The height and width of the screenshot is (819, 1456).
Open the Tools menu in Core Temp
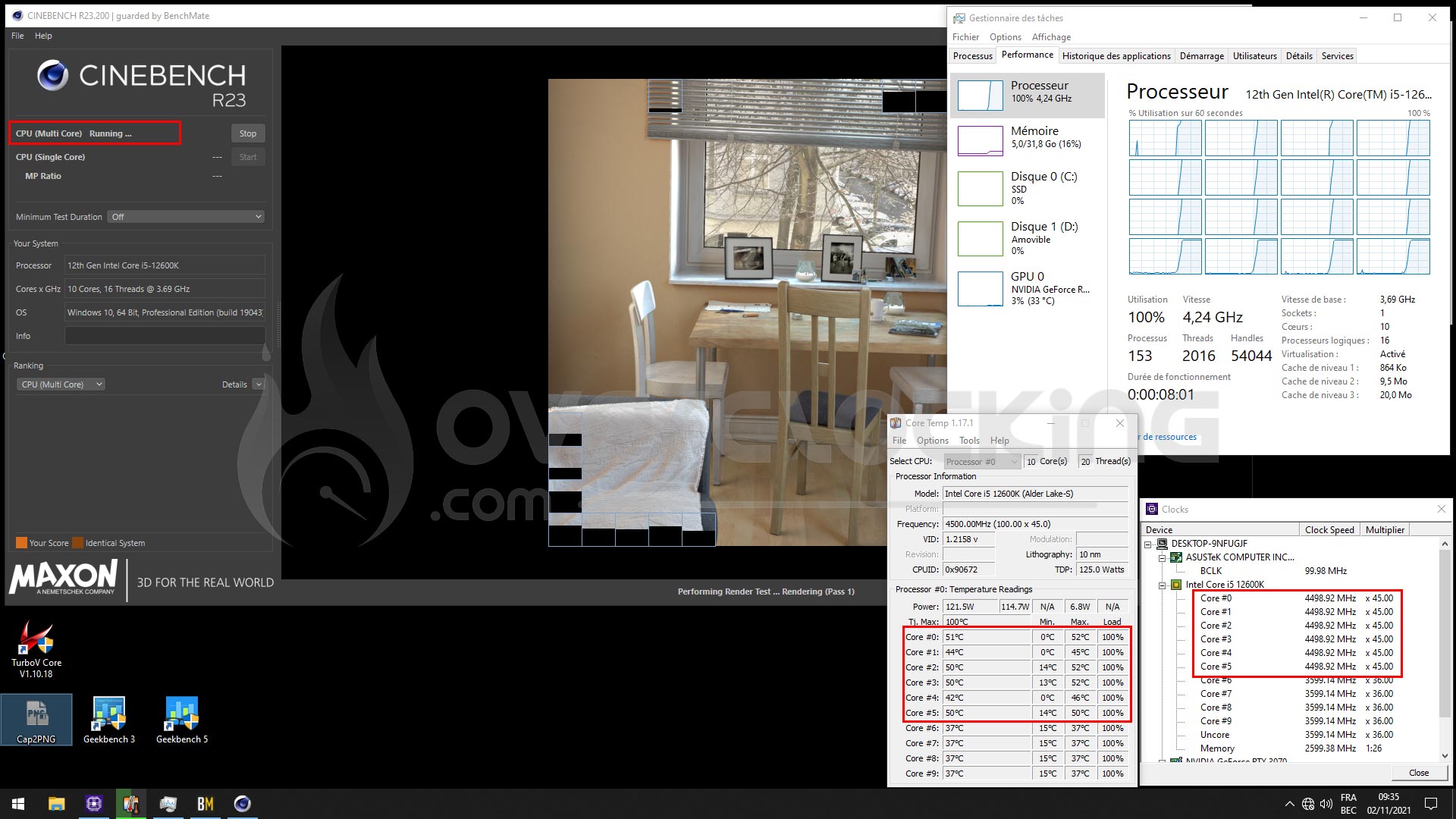click(969, 441)
